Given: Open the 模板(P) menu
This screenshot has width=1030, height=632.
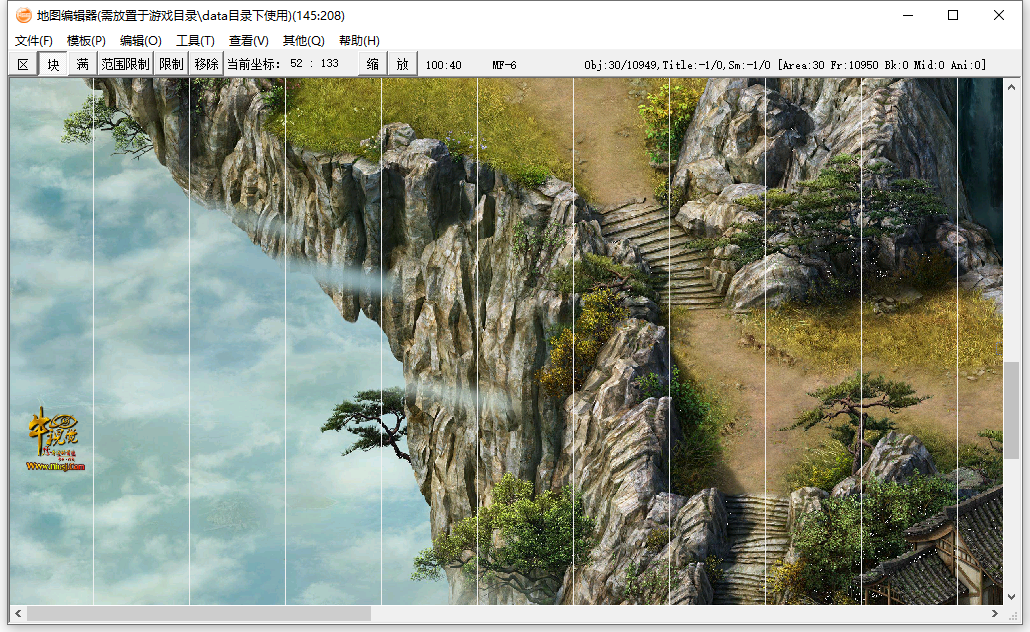Looking at the screenshot, I should coord(86,41).
